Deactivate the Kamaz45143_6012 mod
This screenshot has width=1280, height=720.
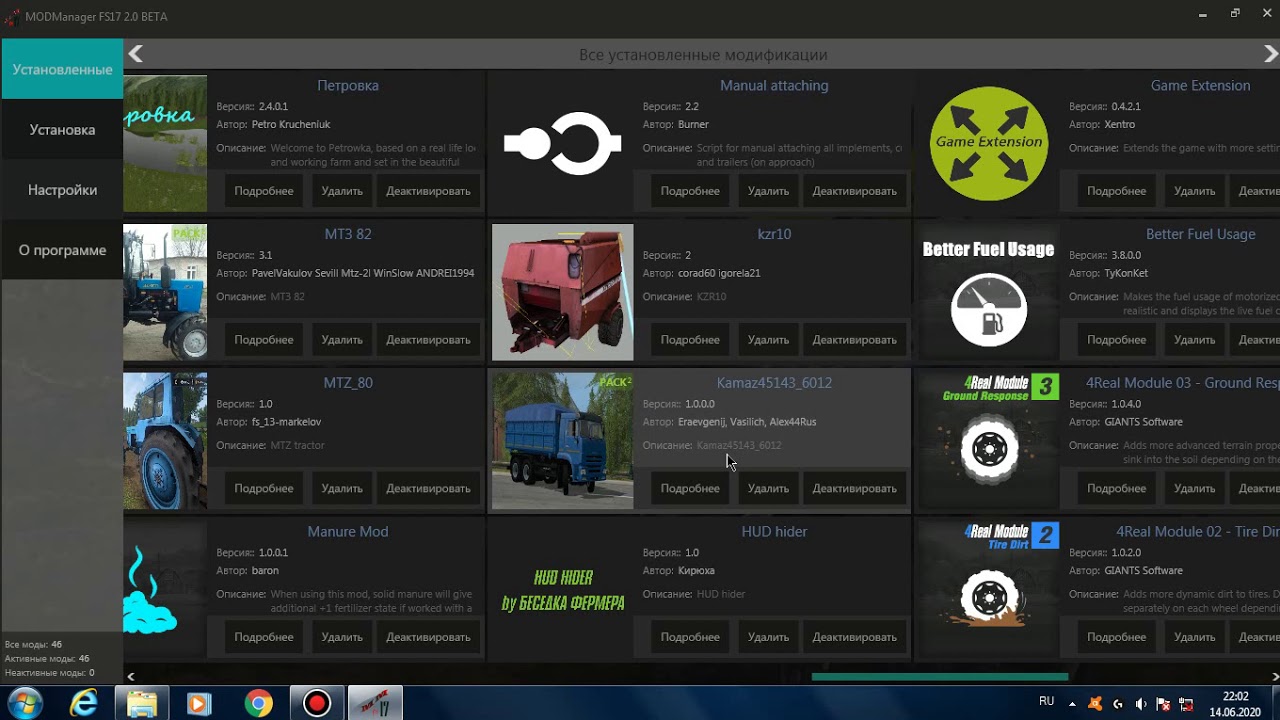pos(854,489)
